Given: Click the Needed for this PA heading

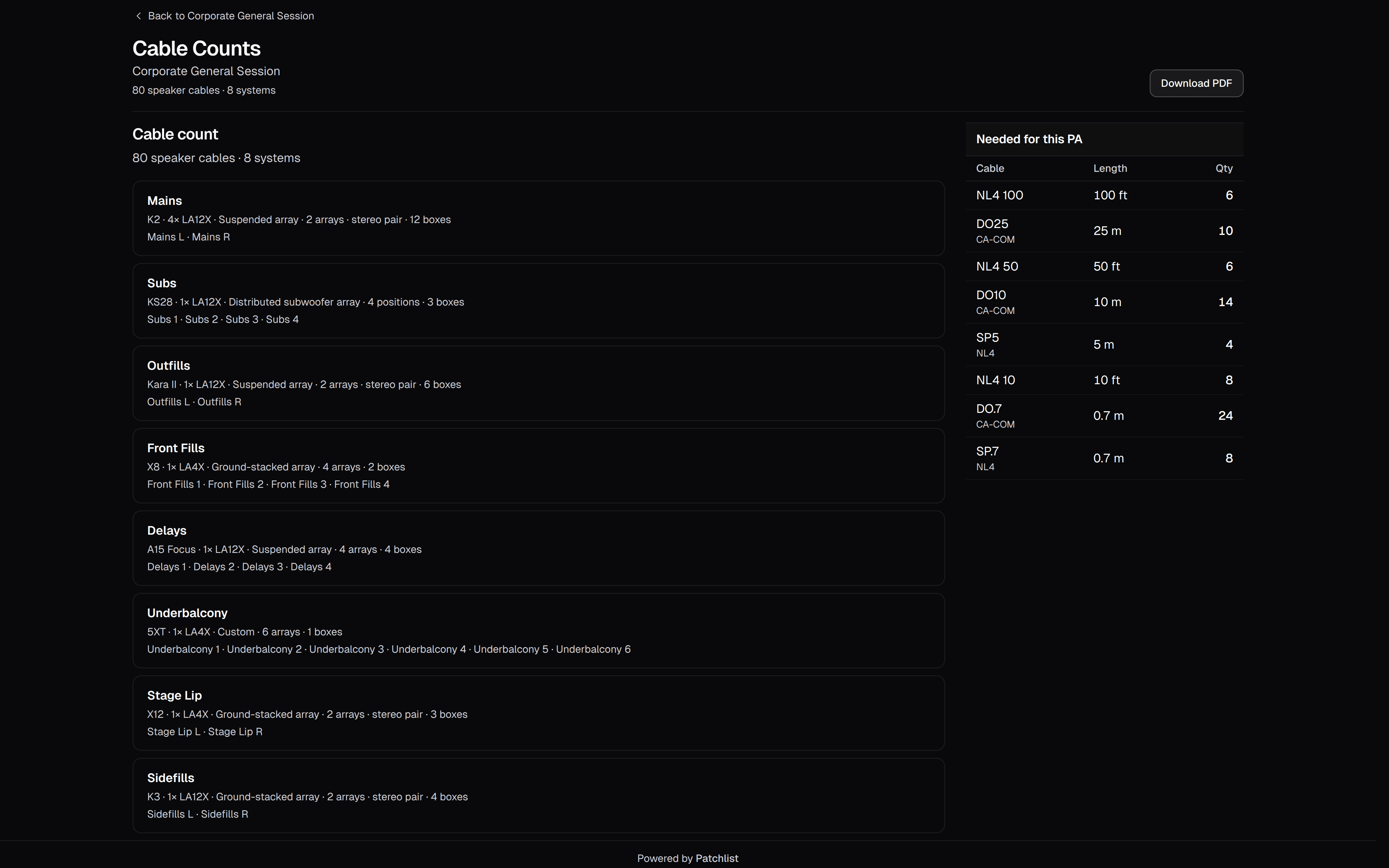Looking at the screenshot, I should (x=1029, y=139).
